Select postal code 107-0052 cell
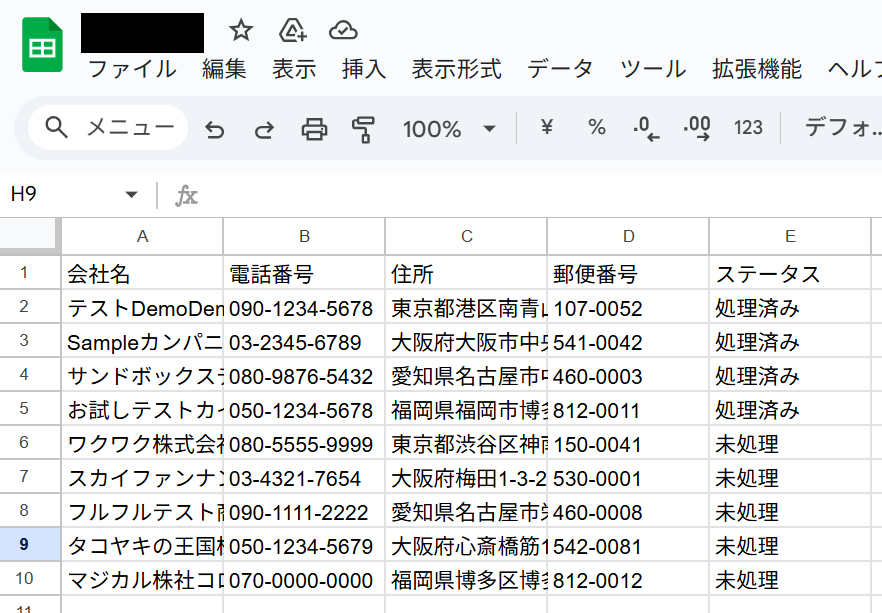 click(628, 307)
